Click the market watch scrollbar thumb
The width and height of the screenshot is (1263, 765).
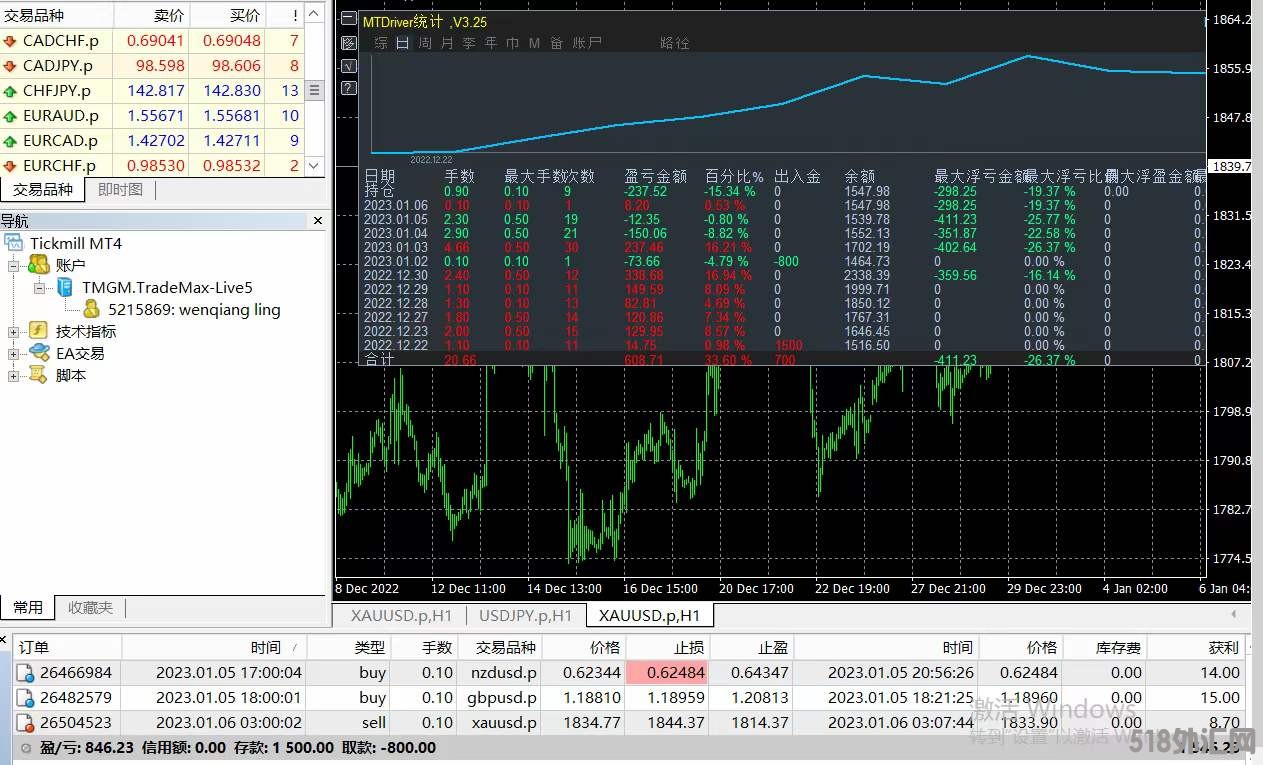(314, 90)
